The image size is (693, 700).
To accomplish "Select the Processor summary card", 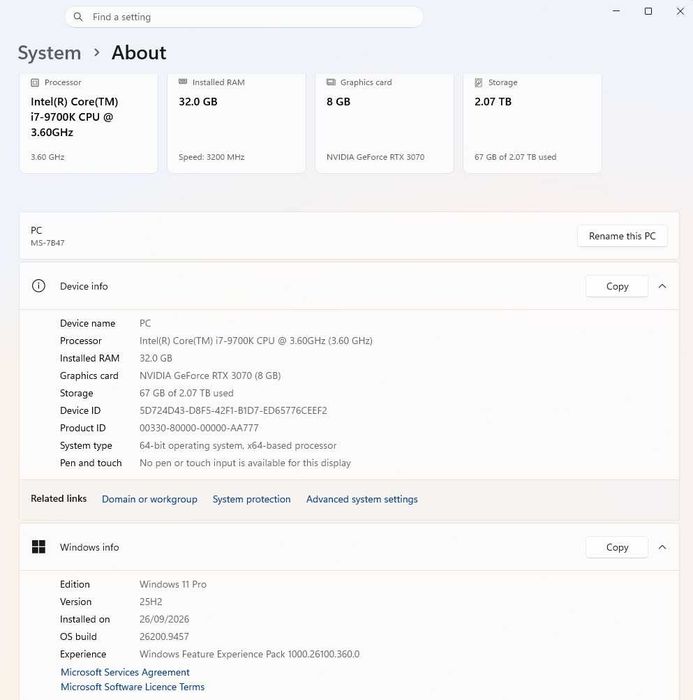I will click(88, 123).
